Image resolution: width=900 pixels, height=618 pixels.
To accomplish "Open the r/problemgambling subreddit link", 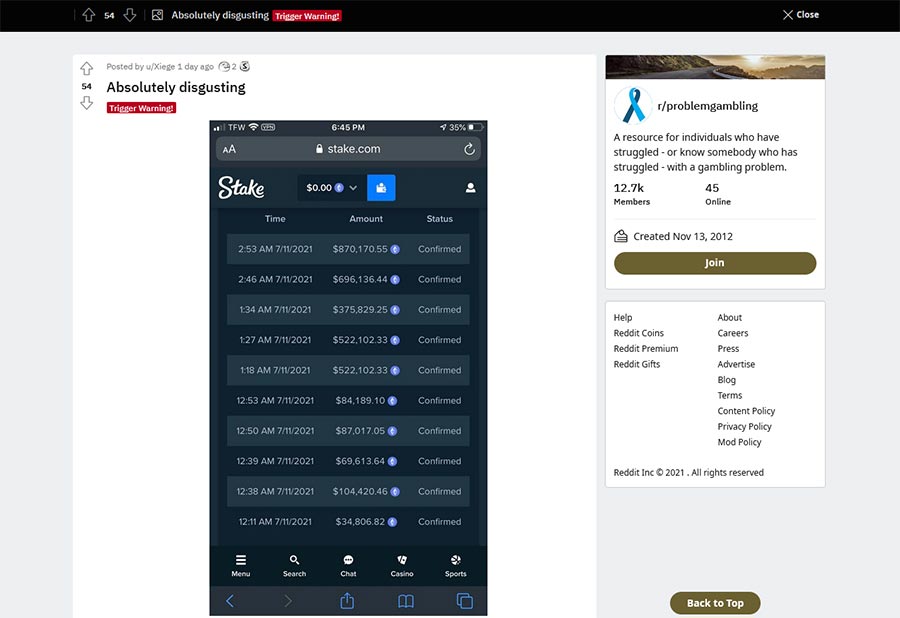I will coord(707,106).
